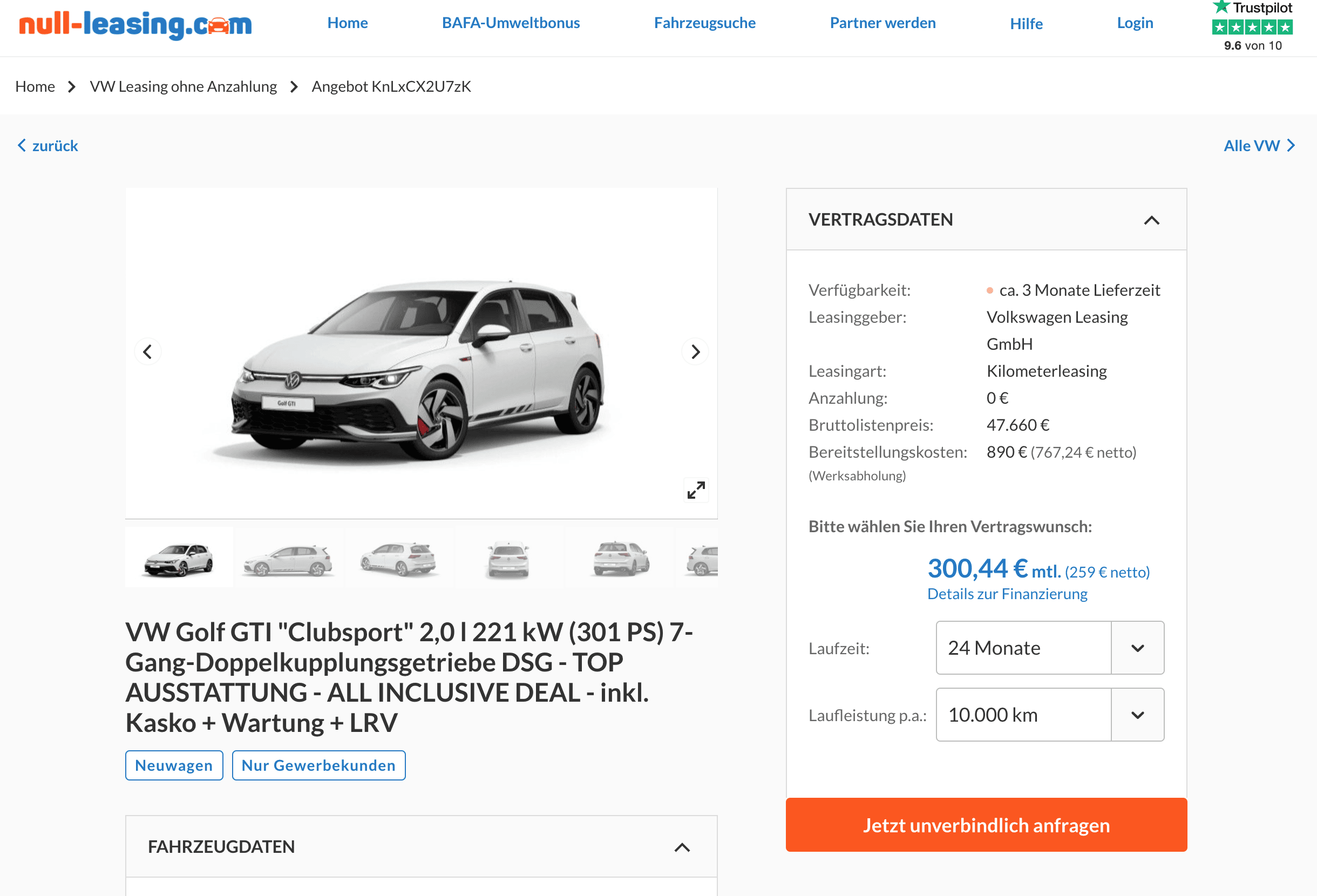Show previous car image in gallery
Image resolution: width=1317 pixels, height=896 pixels.
pos(147,352)
